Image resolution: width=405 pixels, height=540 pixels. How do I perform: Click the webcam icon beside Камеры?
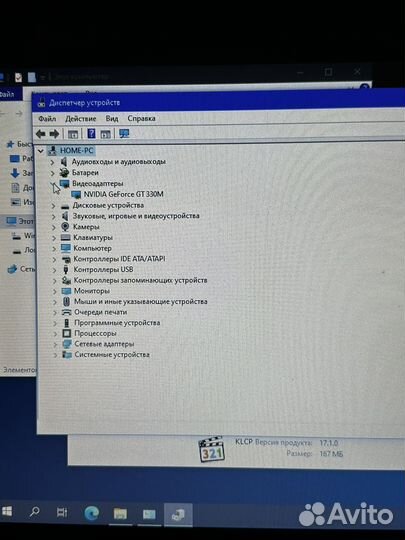click(65, 227)
